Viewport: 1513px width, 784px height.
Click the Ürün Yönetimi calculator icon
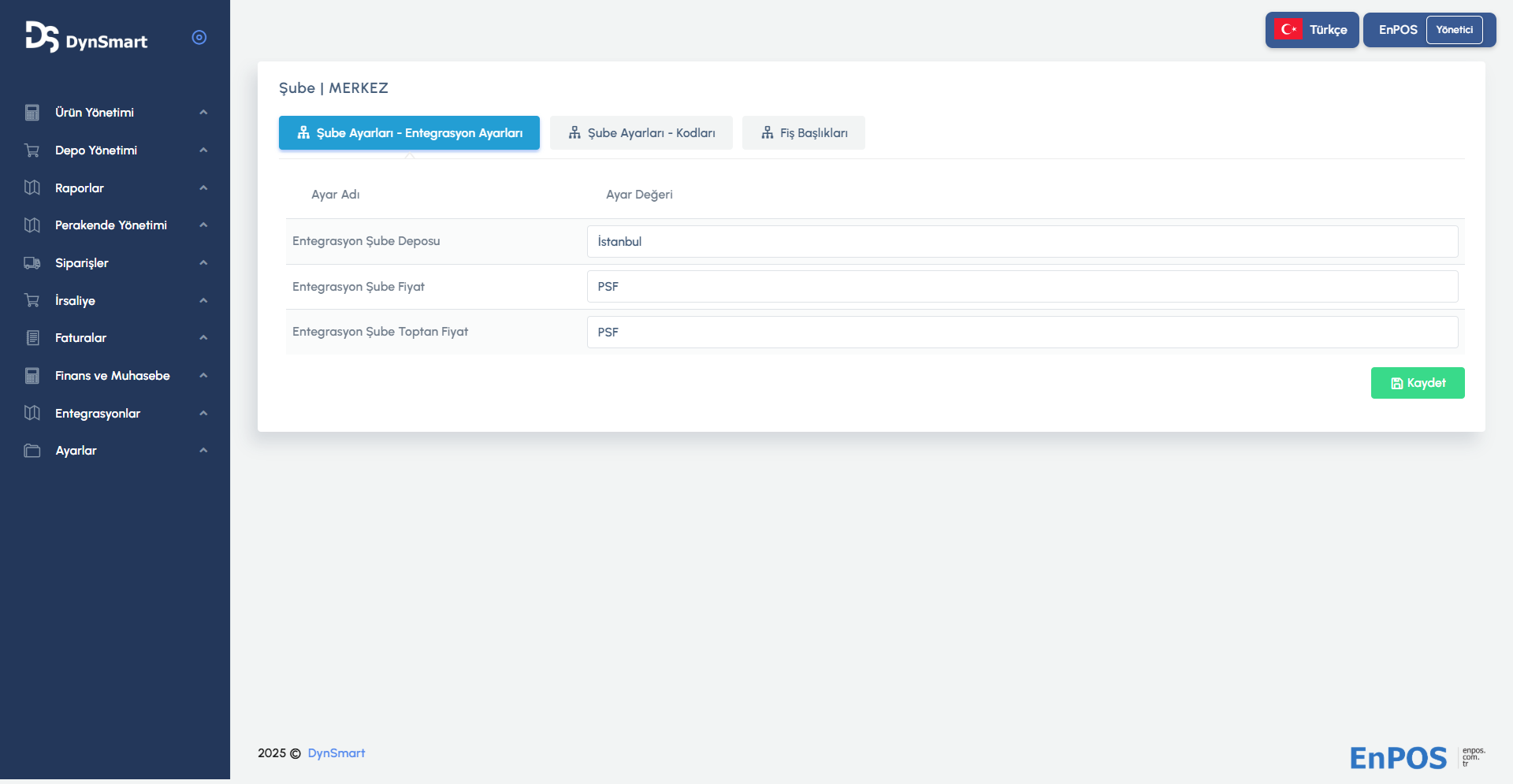pyautogui.click(x=32, y=113)
